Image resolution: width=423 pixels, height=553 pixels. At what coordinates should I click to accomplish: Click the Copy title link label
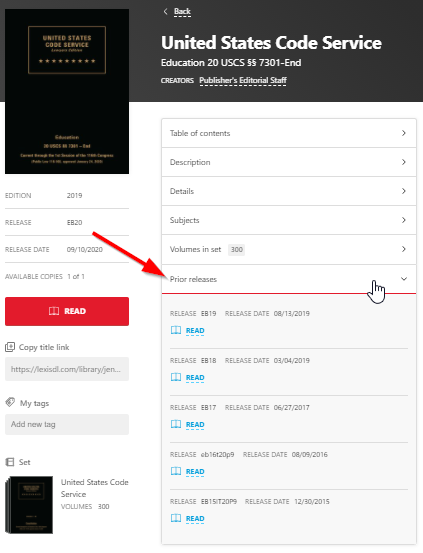coord(44,347)
